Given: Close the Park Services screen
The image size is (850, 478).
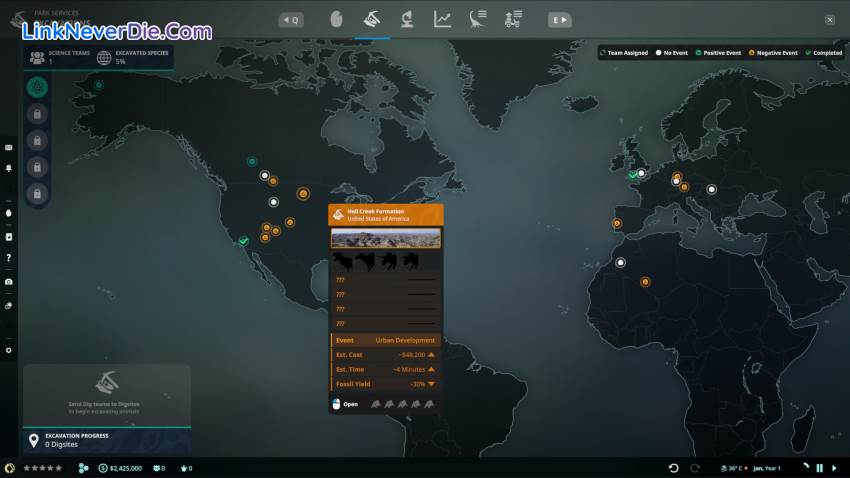Looking at the screenshot, I should [x=830, y=19].
